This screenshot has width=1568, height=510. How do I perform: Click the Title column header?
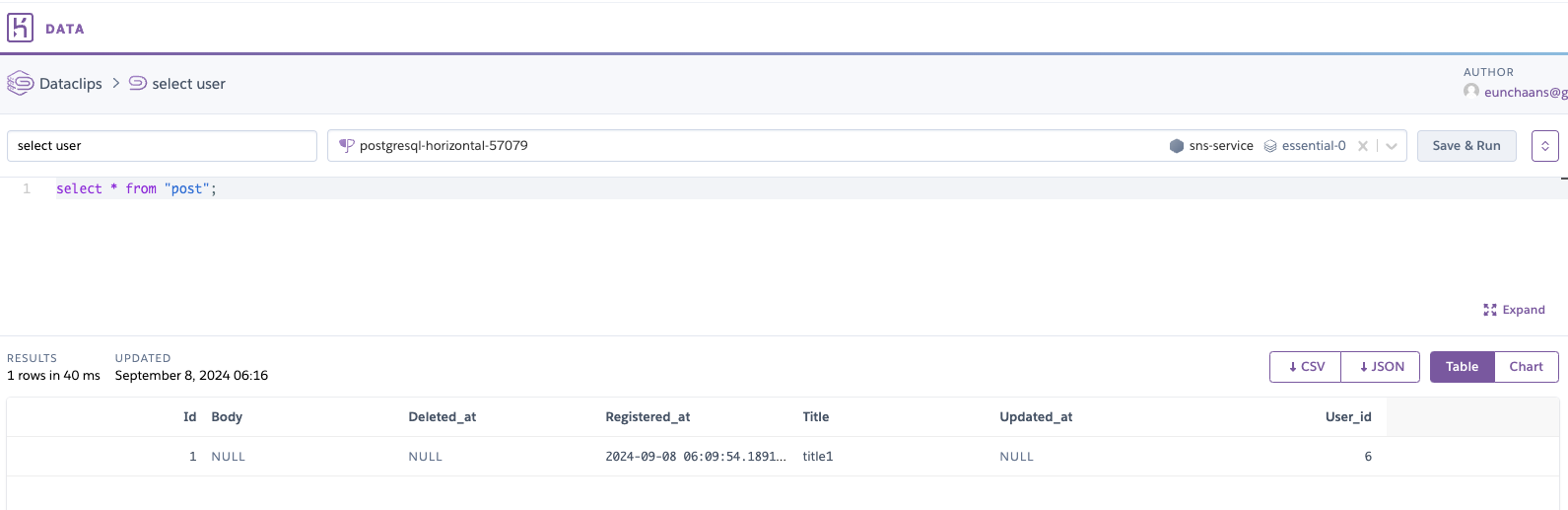[816, 417]
